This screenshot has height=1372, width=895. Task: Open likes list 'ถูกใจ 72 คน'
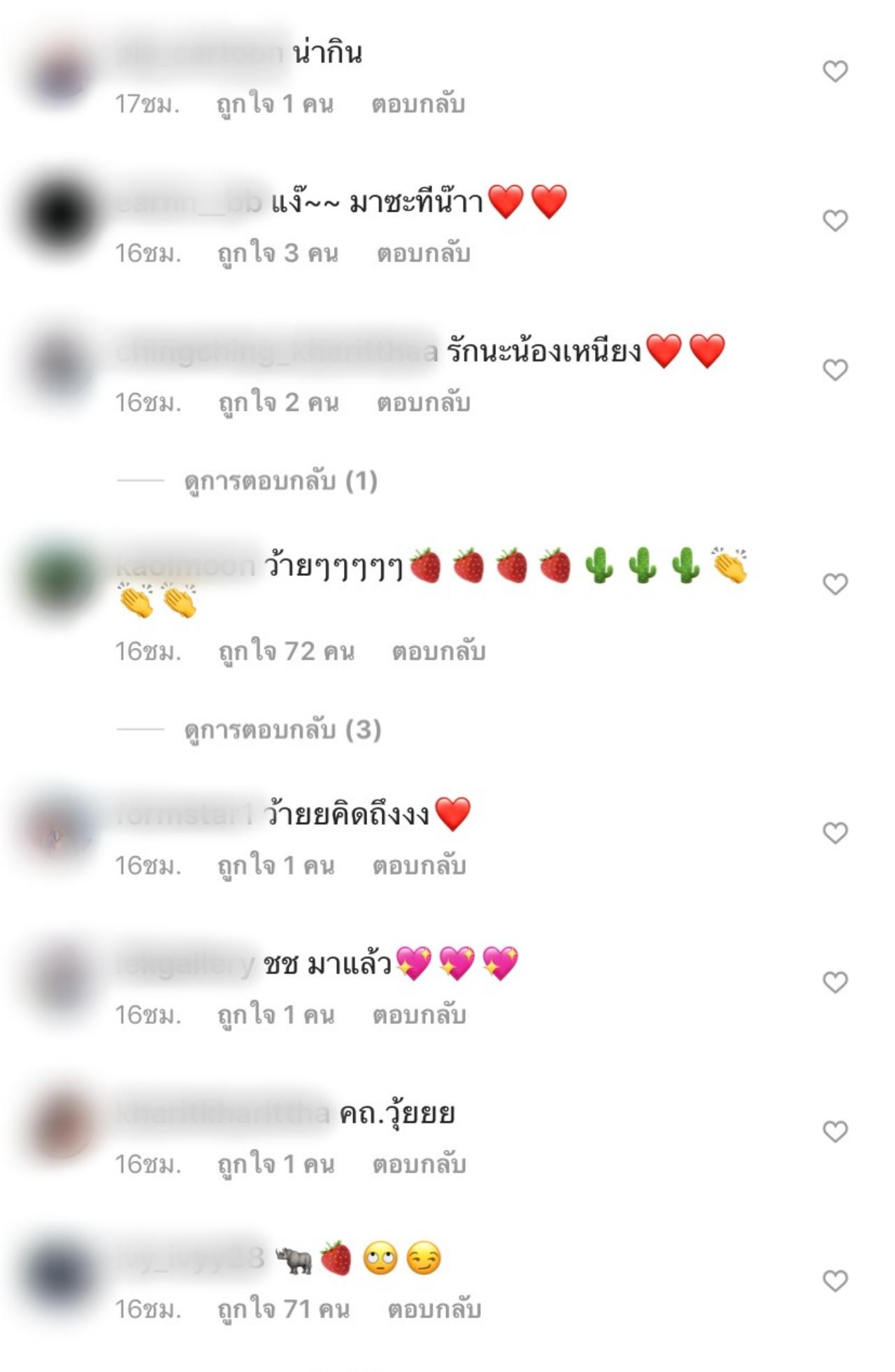pos(286,651)
